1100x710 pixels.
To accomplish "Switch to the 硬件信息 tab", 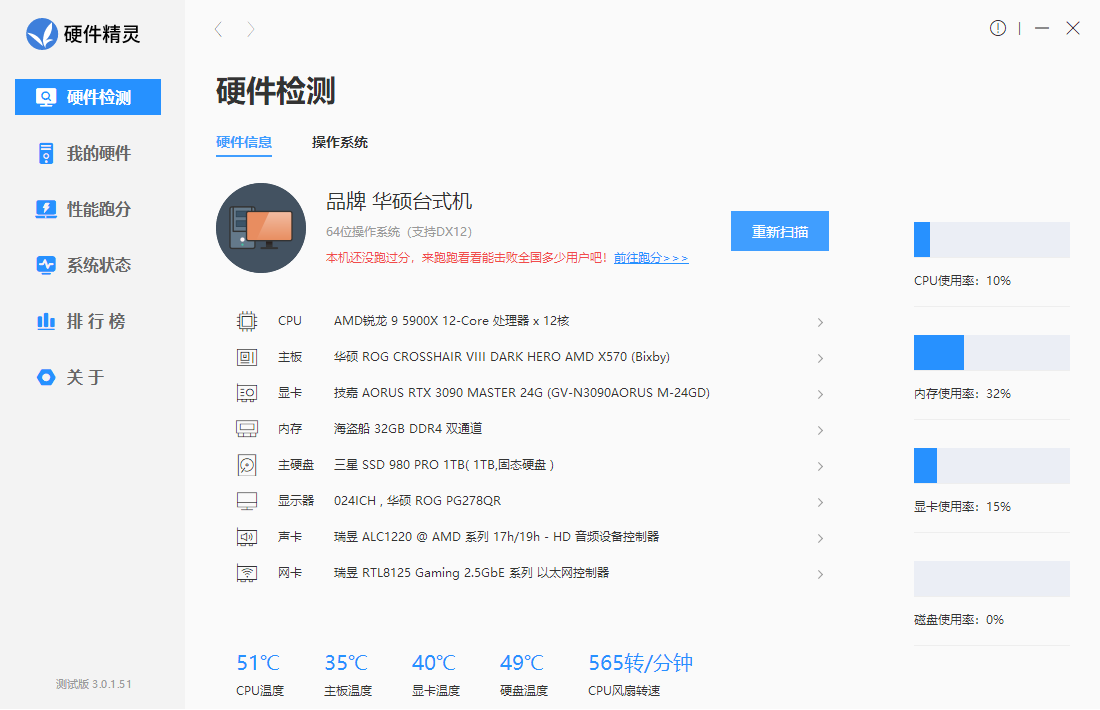I will click(x=243, y=142).
